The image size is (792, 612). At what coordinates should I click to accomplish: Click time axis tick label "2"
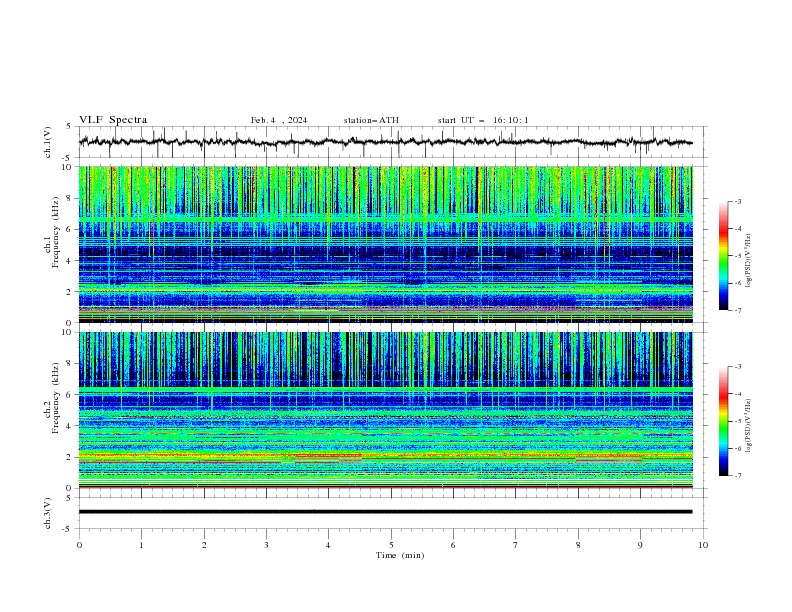point(204,545)
